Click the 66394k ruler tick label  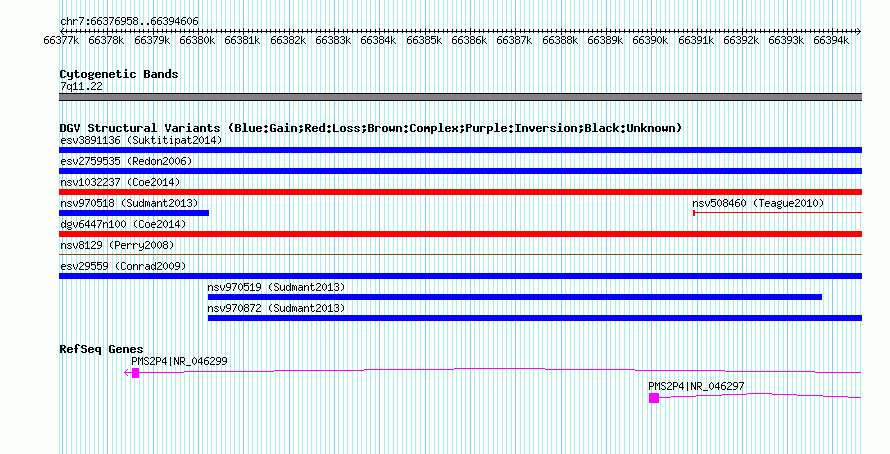(832, 41)
